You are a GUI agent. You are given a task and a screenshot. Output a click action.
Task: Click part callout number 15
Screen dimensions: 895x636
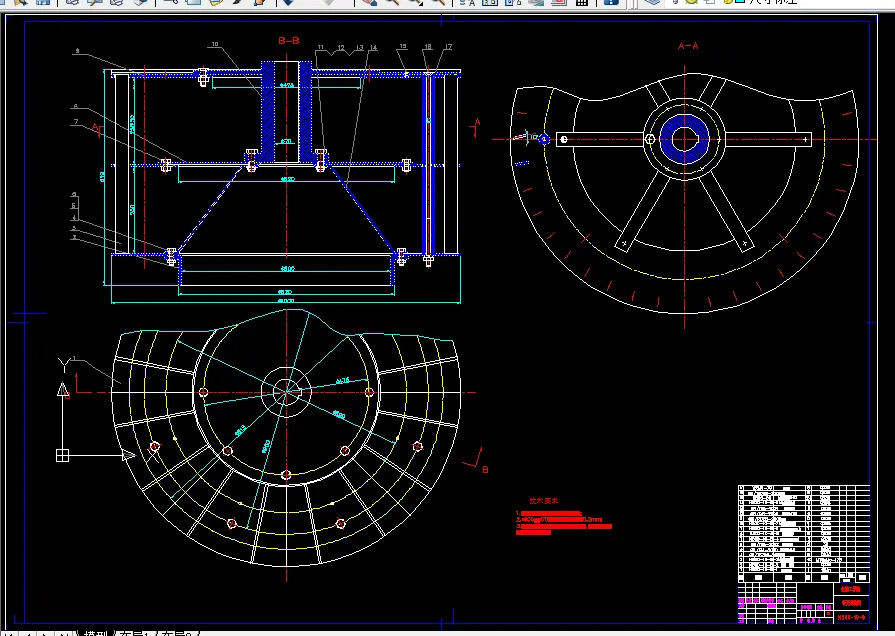tap(403, 46)
